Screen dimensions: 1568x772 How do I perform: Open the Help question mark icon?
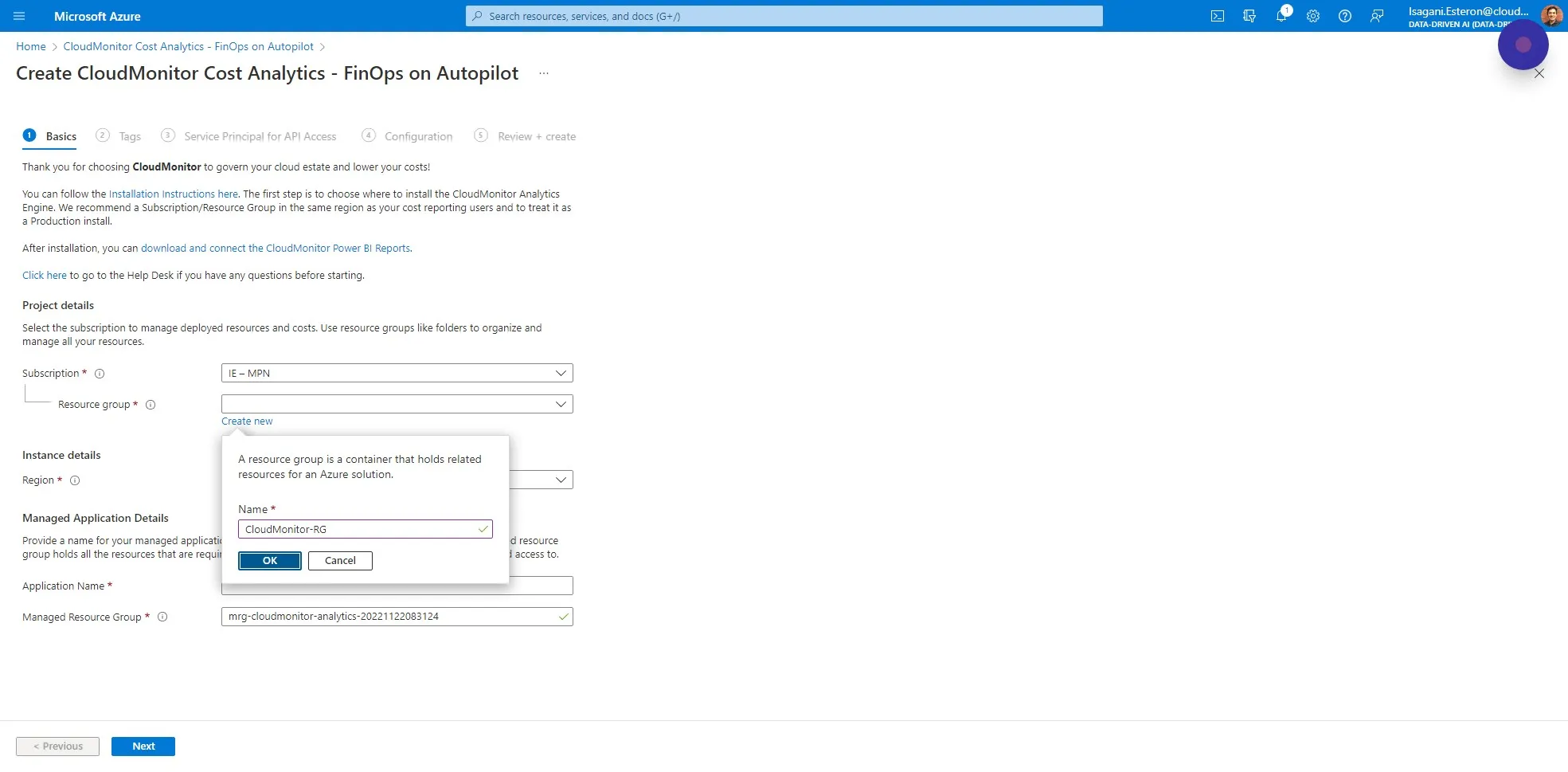1345,16
